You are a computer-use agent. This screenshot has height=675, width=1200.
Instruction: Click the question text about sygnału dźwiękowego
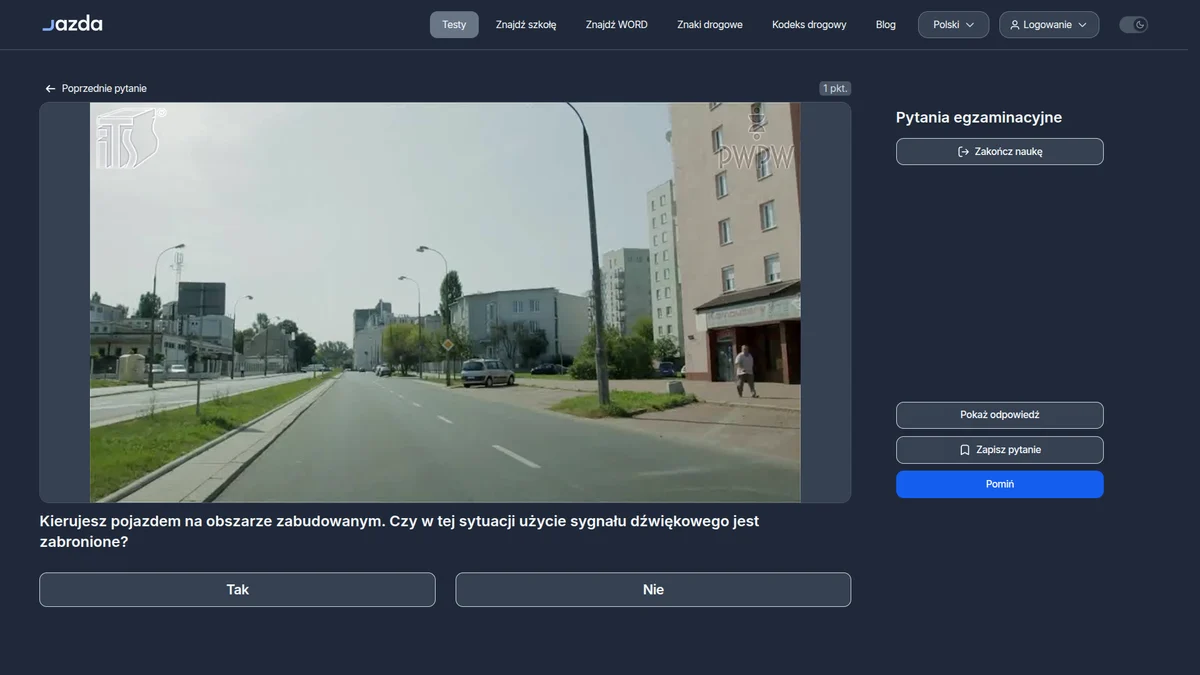(399, 531)
